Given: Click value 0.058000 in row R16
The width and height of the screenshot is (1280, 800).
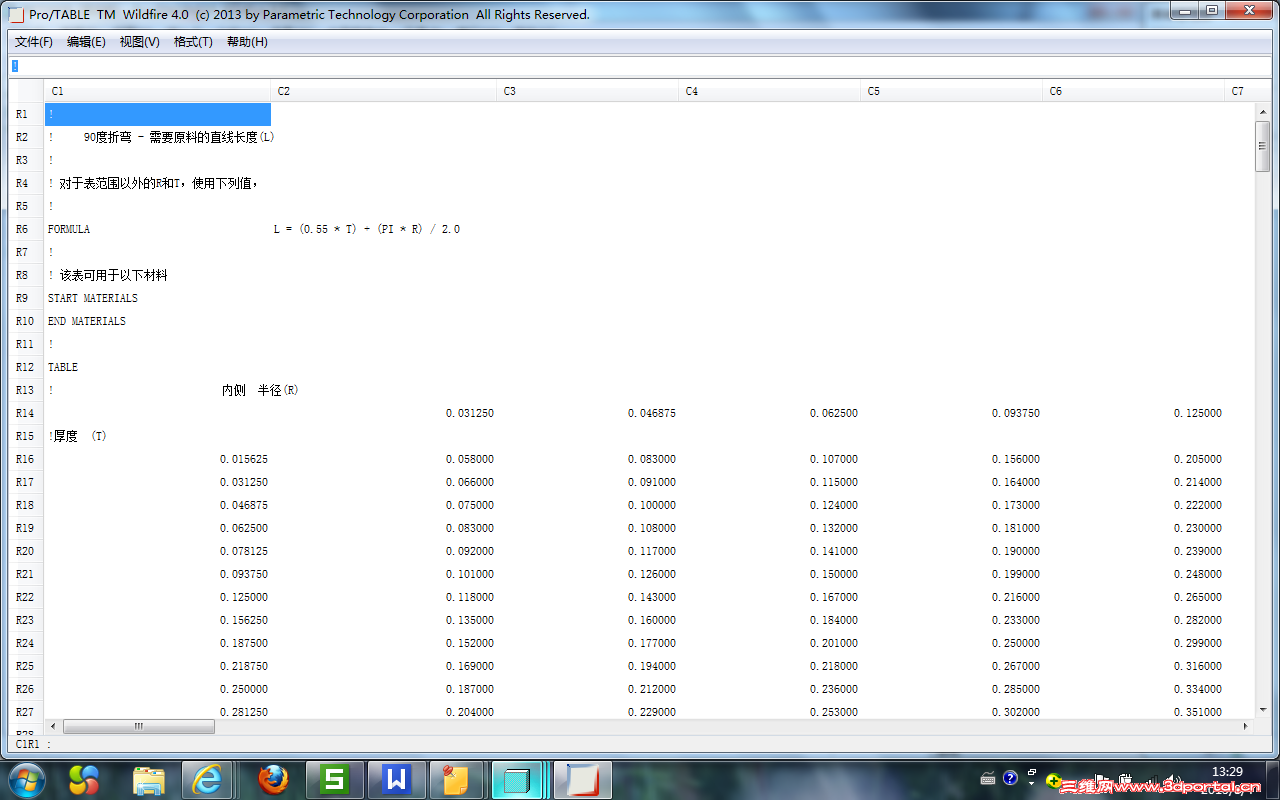Looking at the screenshot, I should (470, 459).
